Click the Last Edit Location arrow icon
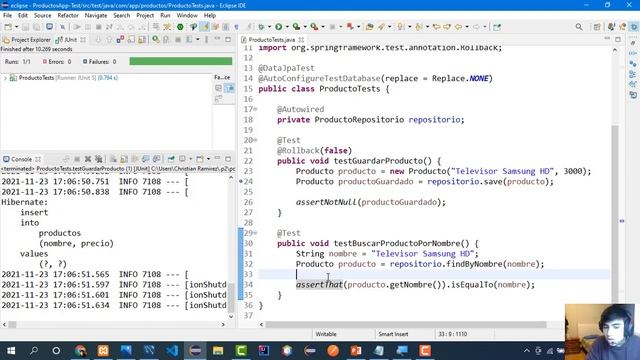The image size is (640, 360). pos(436,27)
